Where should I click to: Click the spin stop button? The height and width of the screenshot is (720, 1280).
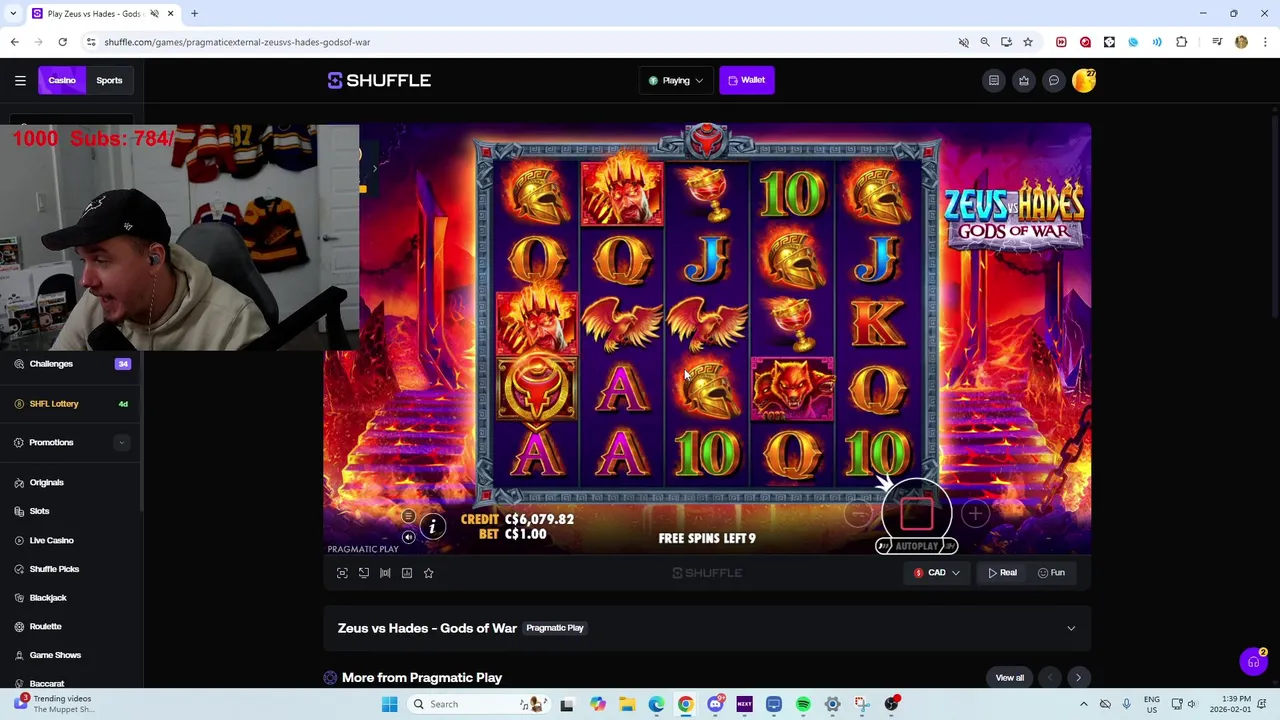(917, 514)
